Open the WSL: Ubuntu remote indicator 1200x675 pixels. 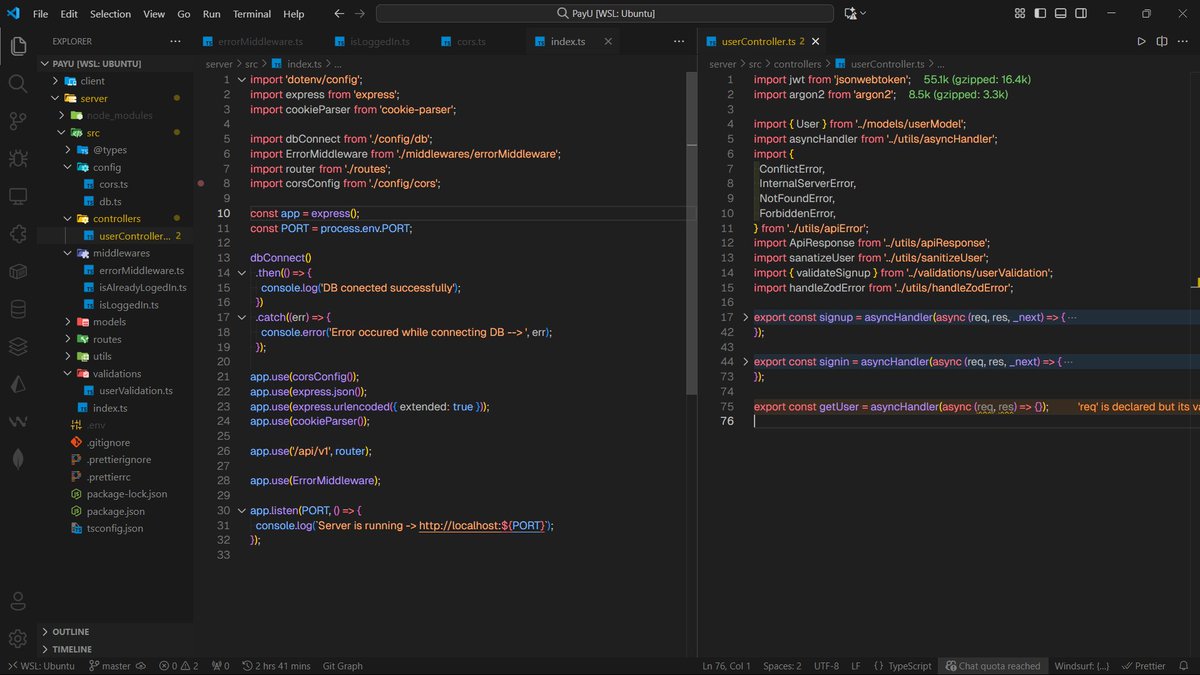click(41, 666)
